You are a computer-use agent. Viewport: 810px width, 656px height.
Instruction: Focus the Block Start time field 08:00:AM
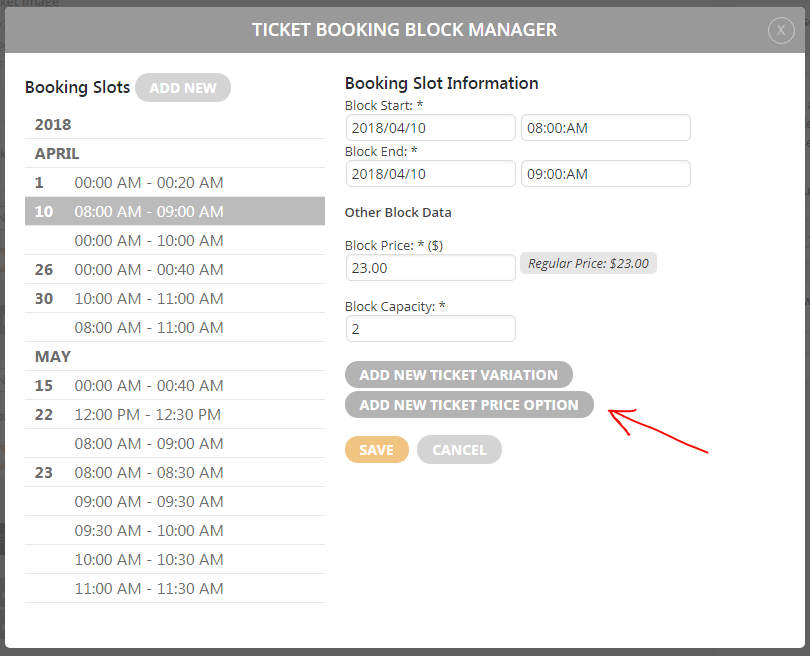[x=605, y=128]
